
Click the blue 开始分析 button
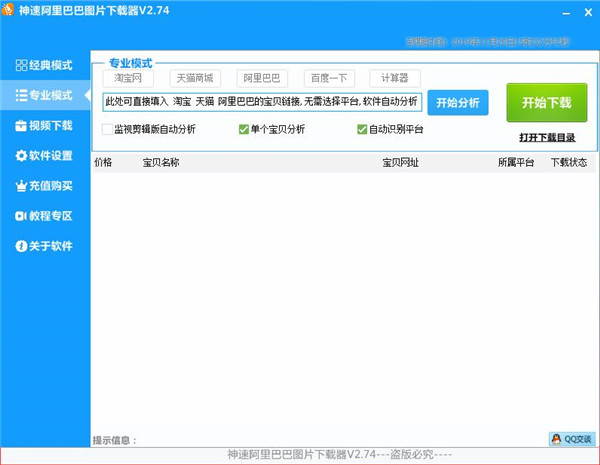coord(458,103)
